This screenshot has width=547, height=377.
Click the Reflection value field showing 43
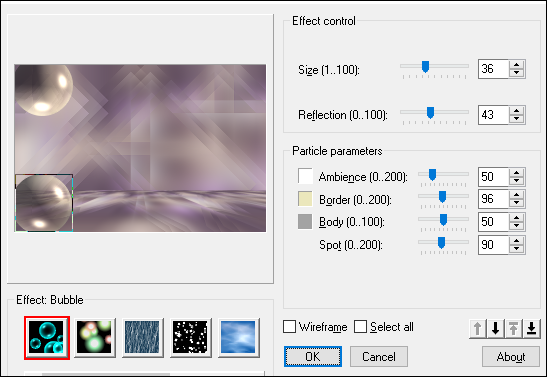[494, 115]
